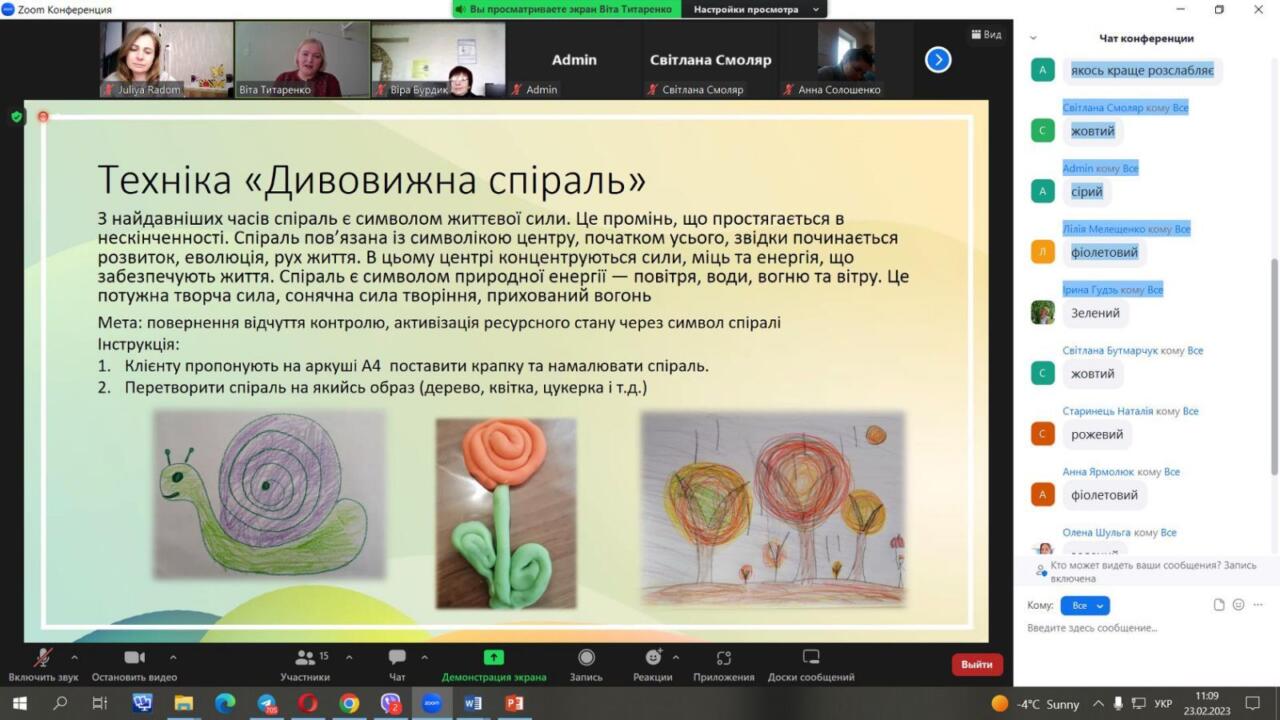Open Task View in taskbar

tap(99, 703)
